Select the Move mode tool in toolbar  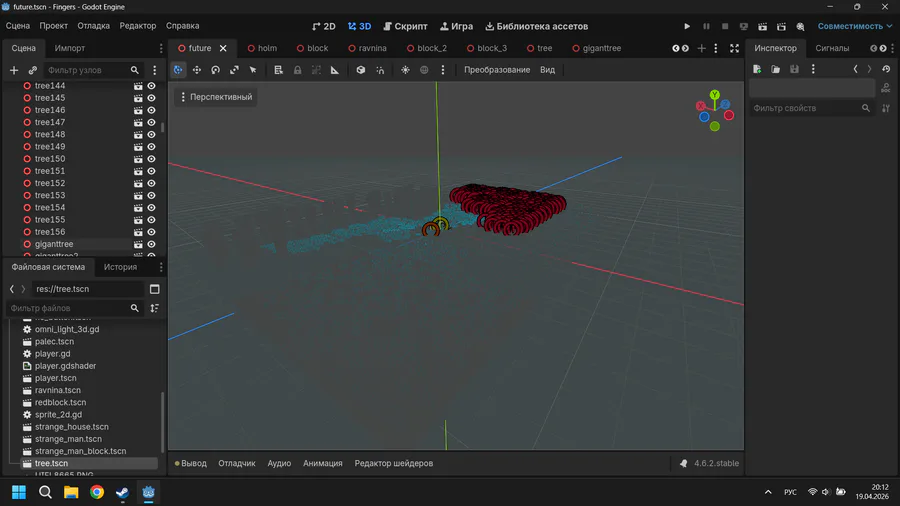pyautogui.click(x=197, y=70)
